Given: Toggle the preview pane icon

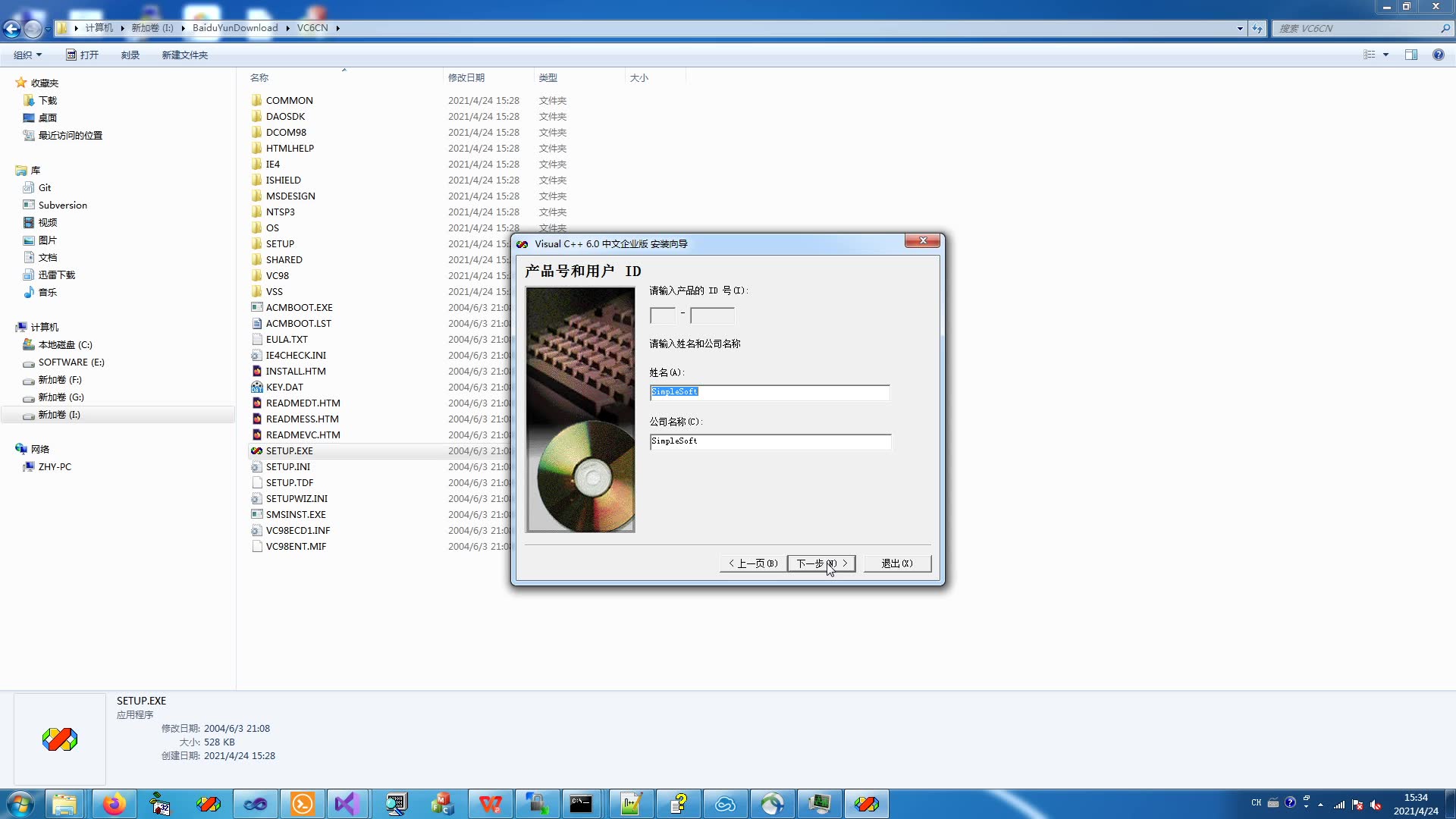Looking at the screenshot, I should (1411, 55).
